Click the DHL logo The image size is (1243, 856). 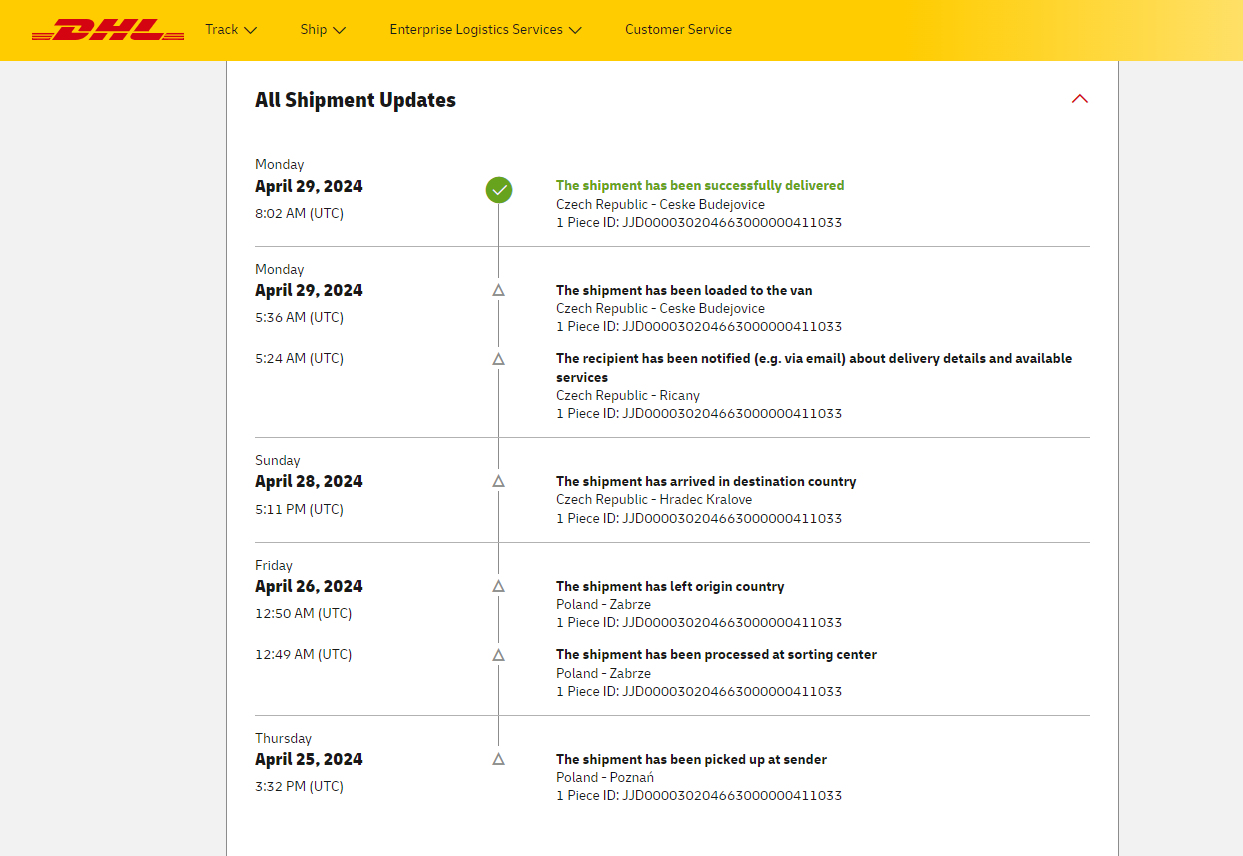(x=108, y=30)
